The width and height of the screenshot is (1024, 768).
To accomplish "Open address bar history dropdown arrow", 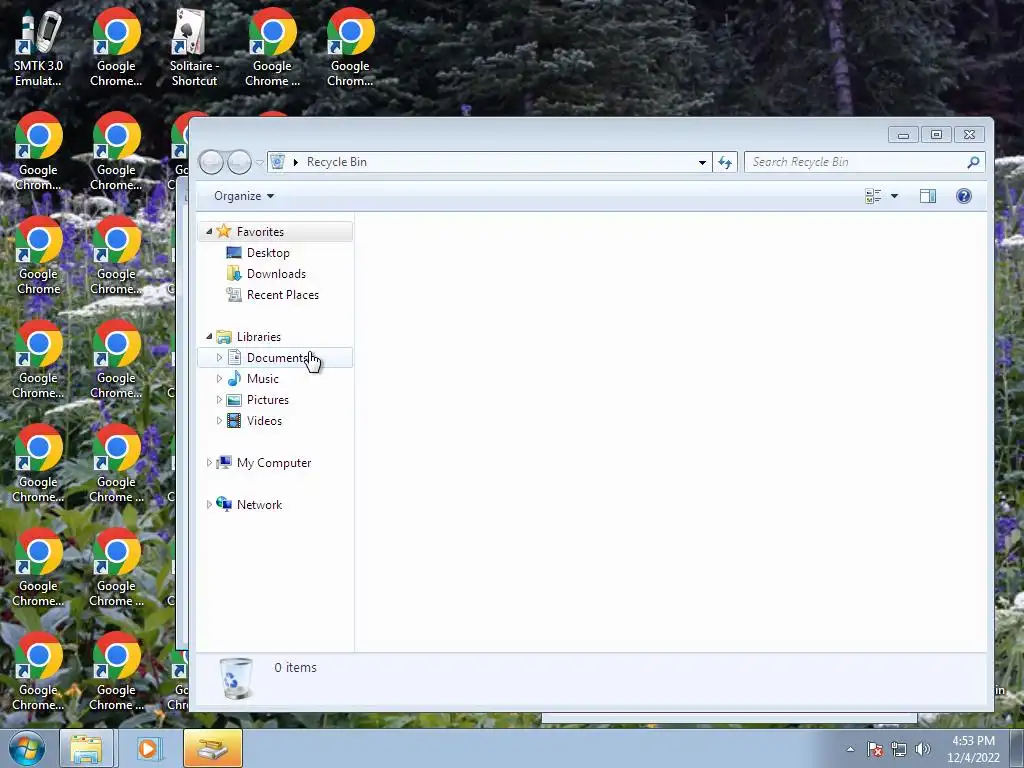I will (702, 163).
